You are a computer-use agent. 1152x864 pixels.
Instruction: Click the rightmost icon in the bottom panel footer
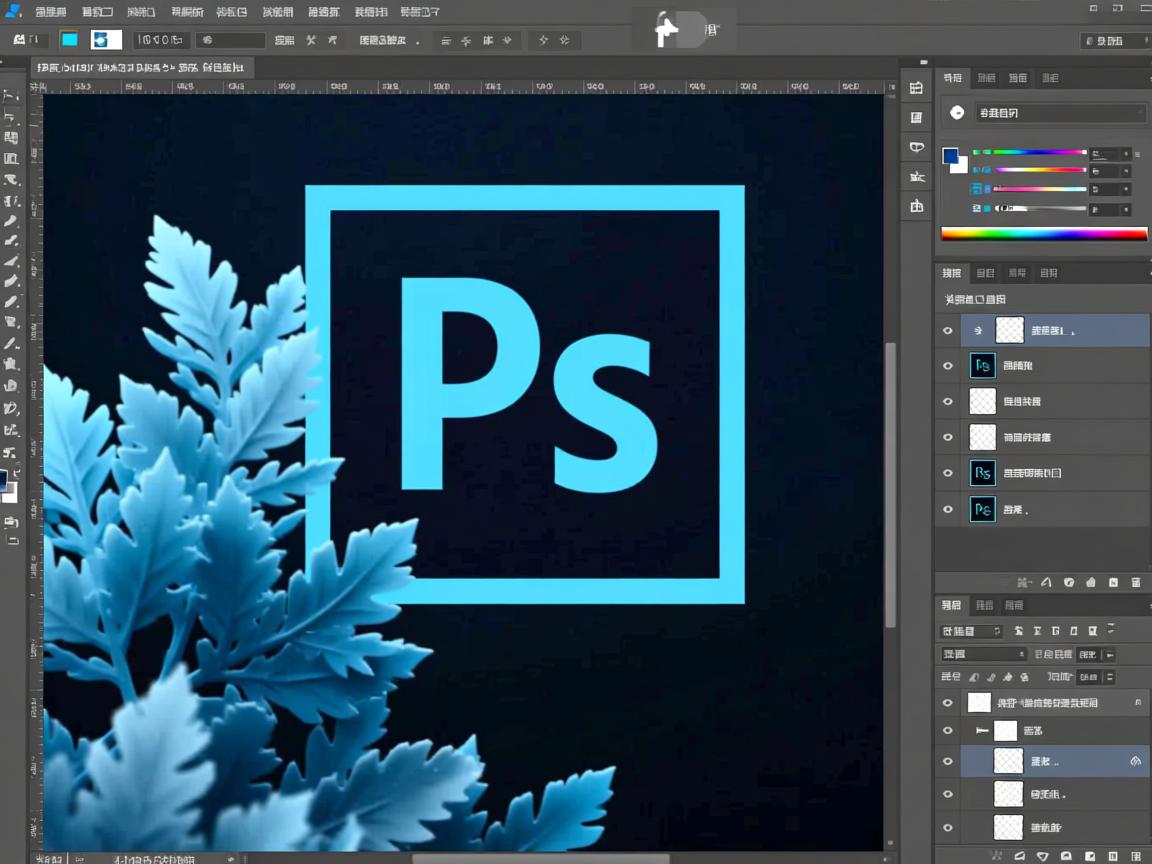pyautogui.click(x=1136, y=856)
